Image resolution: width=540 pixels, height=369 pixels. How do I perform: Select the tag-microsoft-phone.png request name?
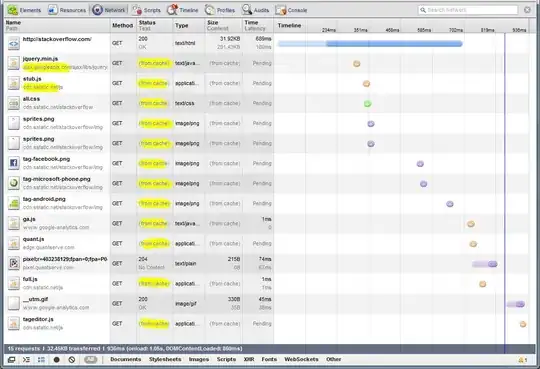tap(56, 179)
